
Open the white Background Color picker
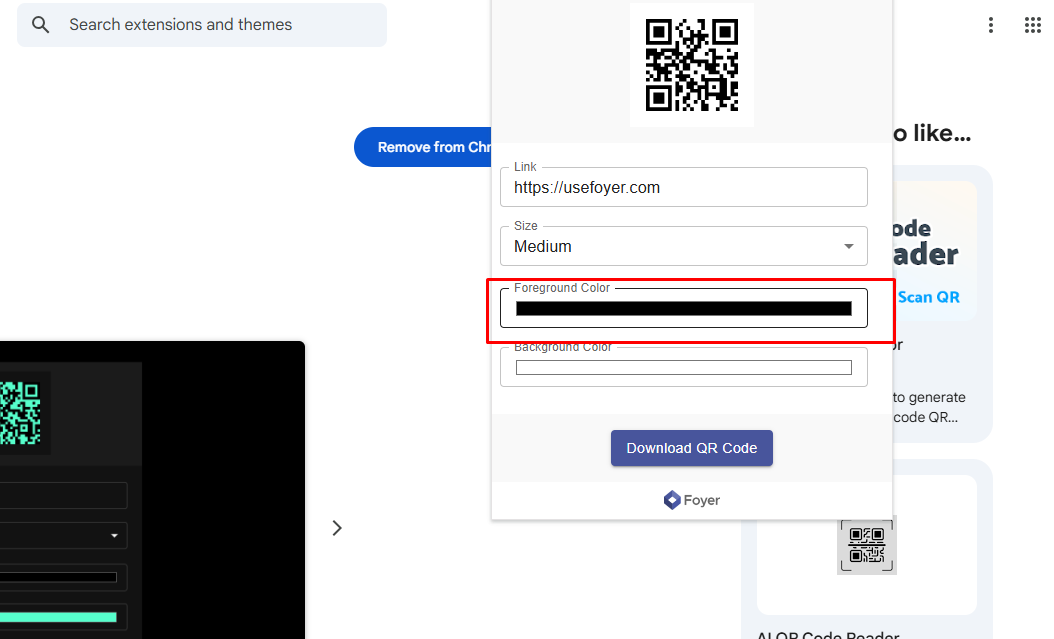pos(684,368)
